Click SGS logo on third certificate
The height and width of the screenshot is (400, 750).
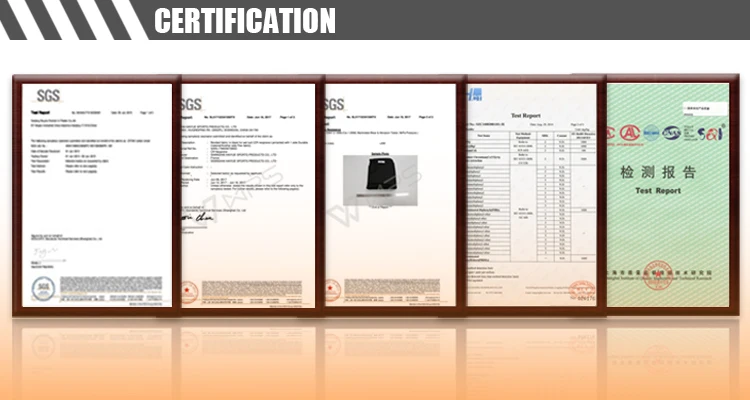point(335,104)
